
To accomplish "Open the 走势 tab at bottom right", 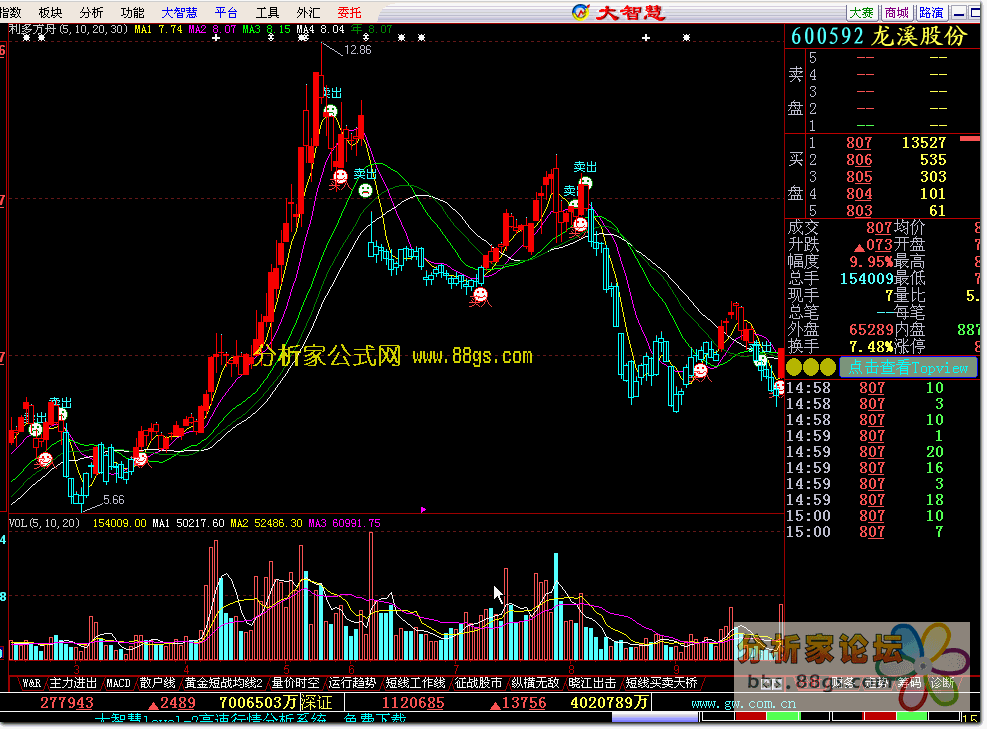I will pyautogui.click(x=876, y=683).
